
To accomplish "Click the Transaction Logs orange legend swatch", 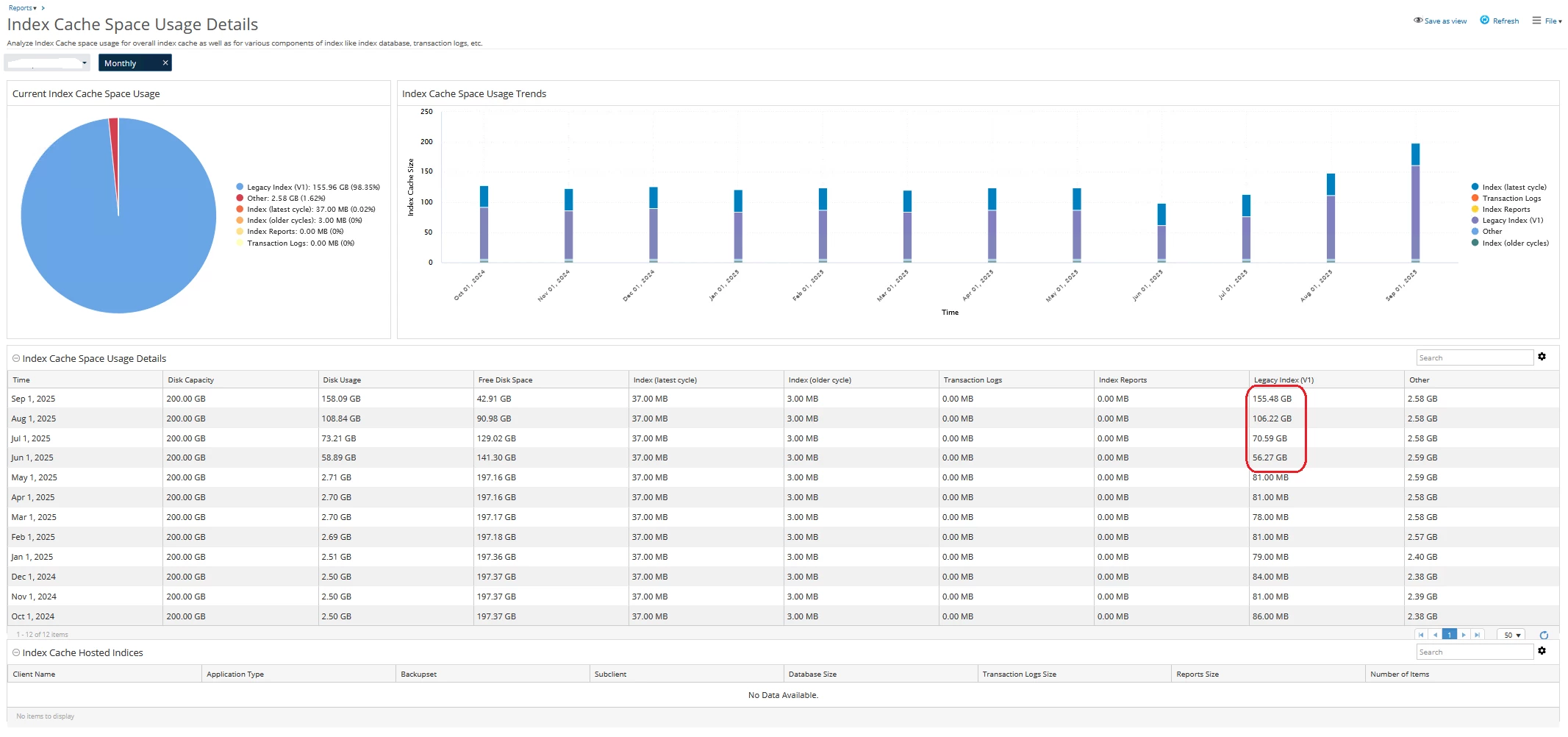I will 1475,199.
